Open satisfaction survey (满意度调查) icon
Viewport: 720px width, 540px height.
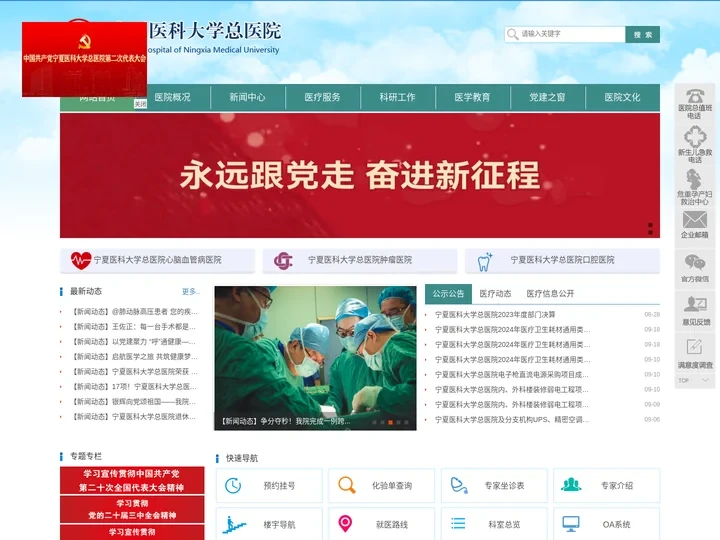694,347
